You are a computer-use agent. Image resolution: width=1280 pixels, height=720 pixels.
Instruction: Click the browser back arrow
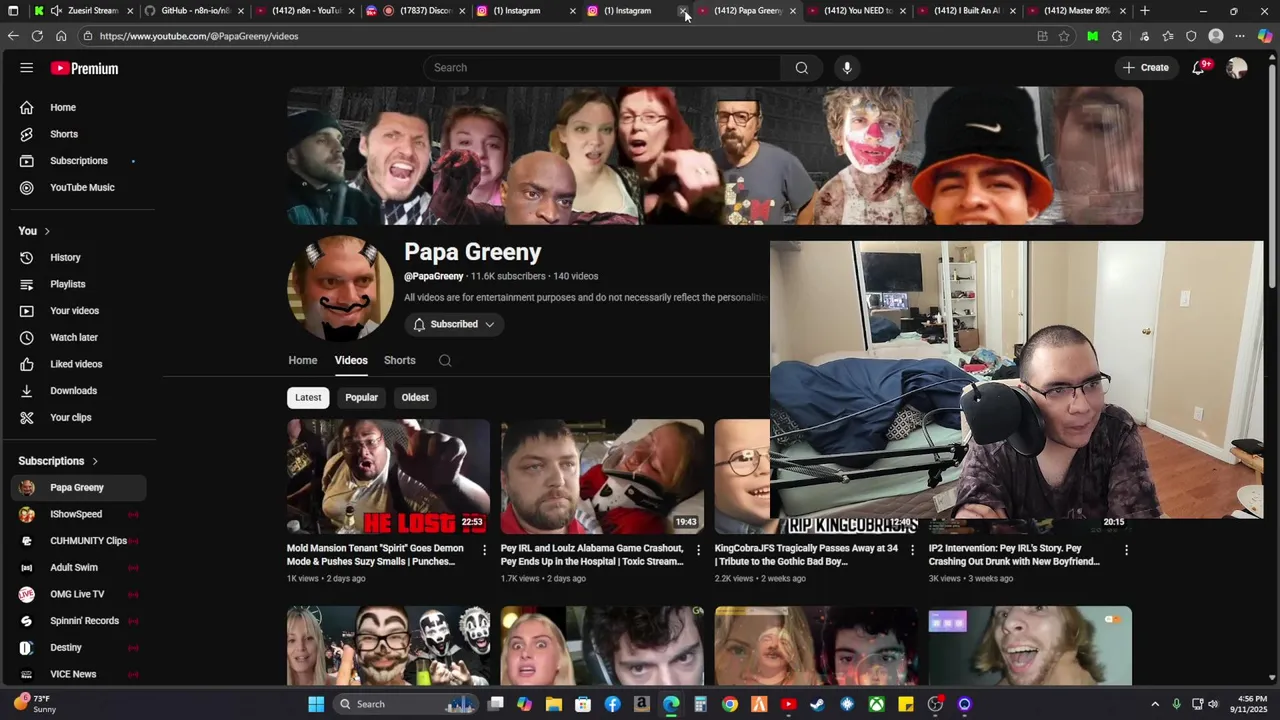(x=13, y=36)
